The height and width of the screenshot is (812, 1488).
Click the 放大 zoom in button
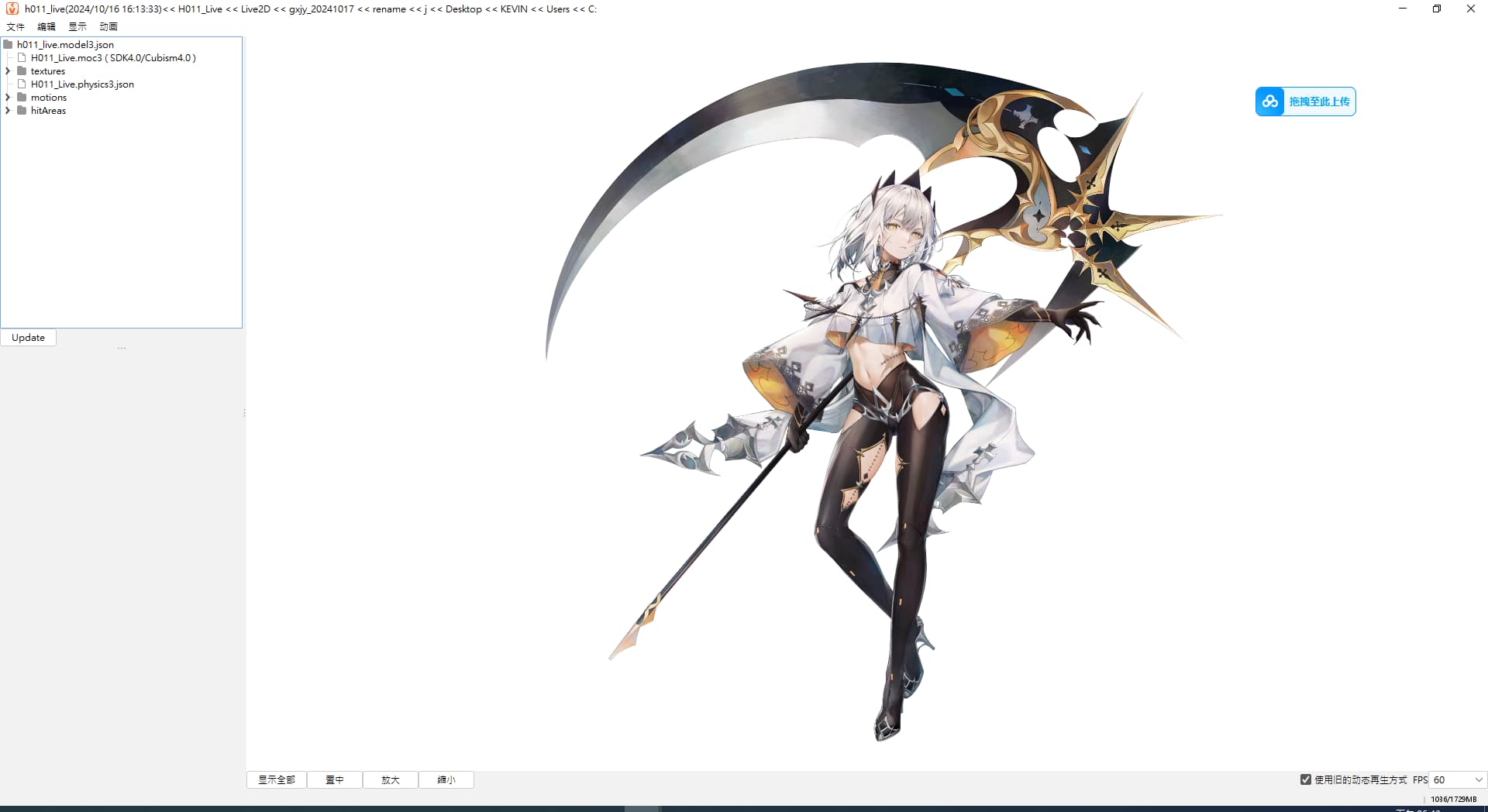point(391,779)
